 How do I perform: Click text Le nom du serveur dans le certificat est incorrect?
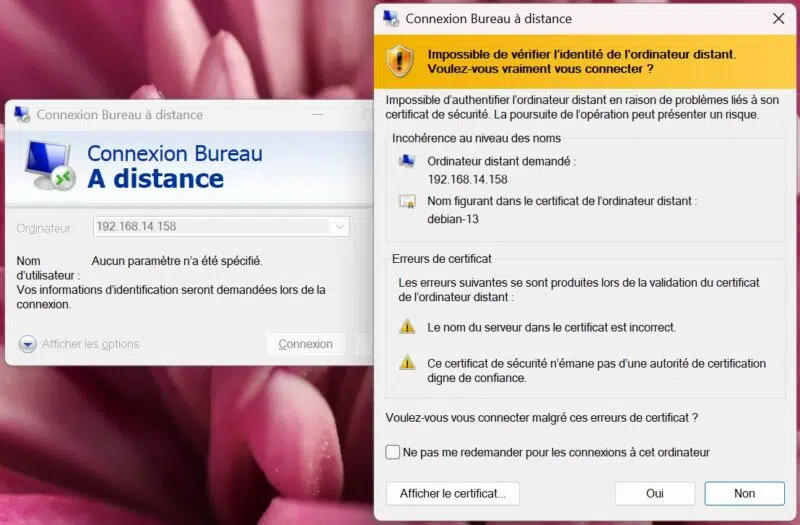552,327
